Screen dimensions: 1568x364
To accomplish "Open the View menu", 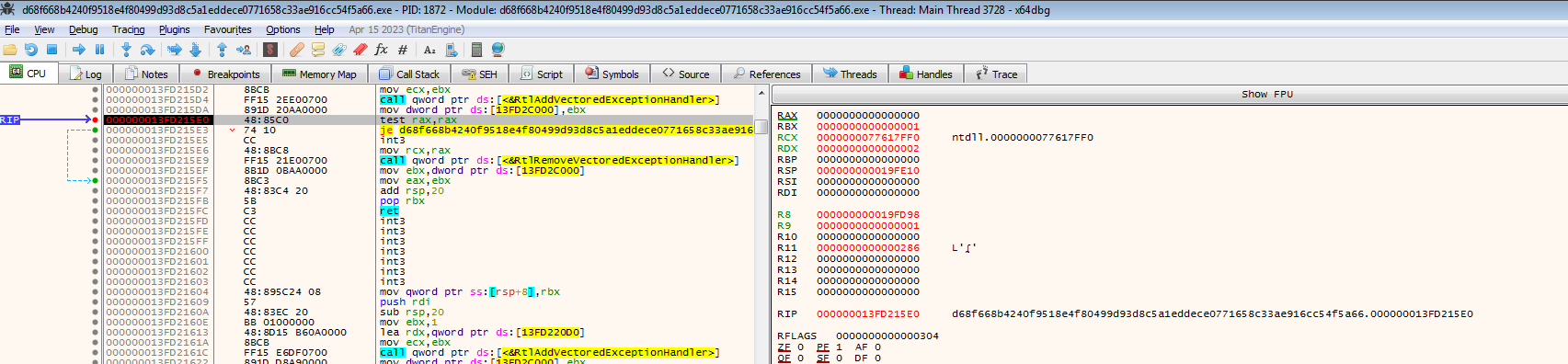I will coord(44,29).
